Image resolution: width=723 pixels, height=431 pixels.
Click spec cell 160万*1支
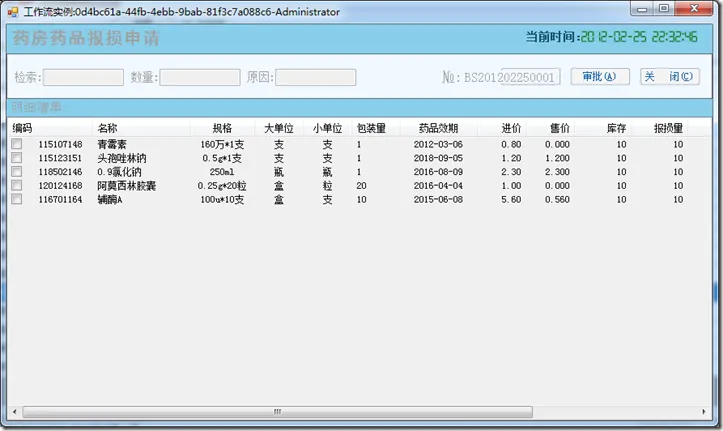[222, 144]
